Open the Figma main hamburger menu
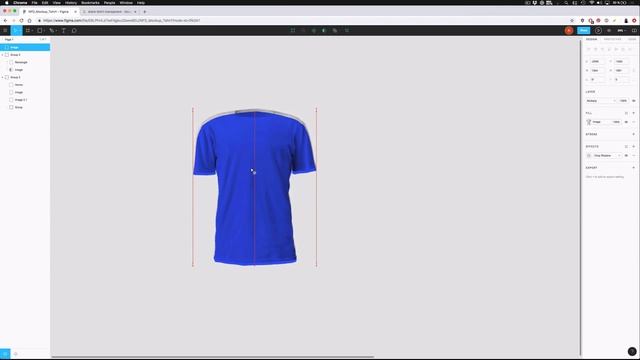Viewport: 640px width, 360px height. tap(5, 31)
